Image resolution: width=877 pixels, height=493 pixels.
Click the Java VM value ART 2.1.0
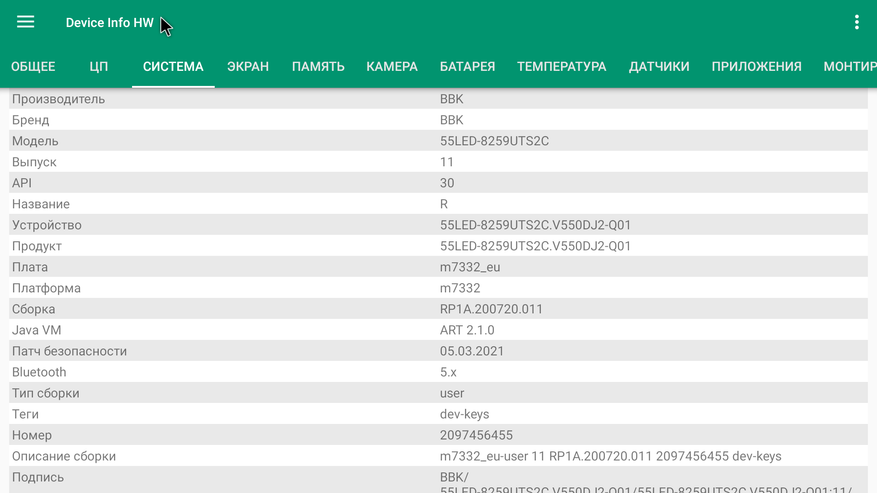tap(467, 330)
